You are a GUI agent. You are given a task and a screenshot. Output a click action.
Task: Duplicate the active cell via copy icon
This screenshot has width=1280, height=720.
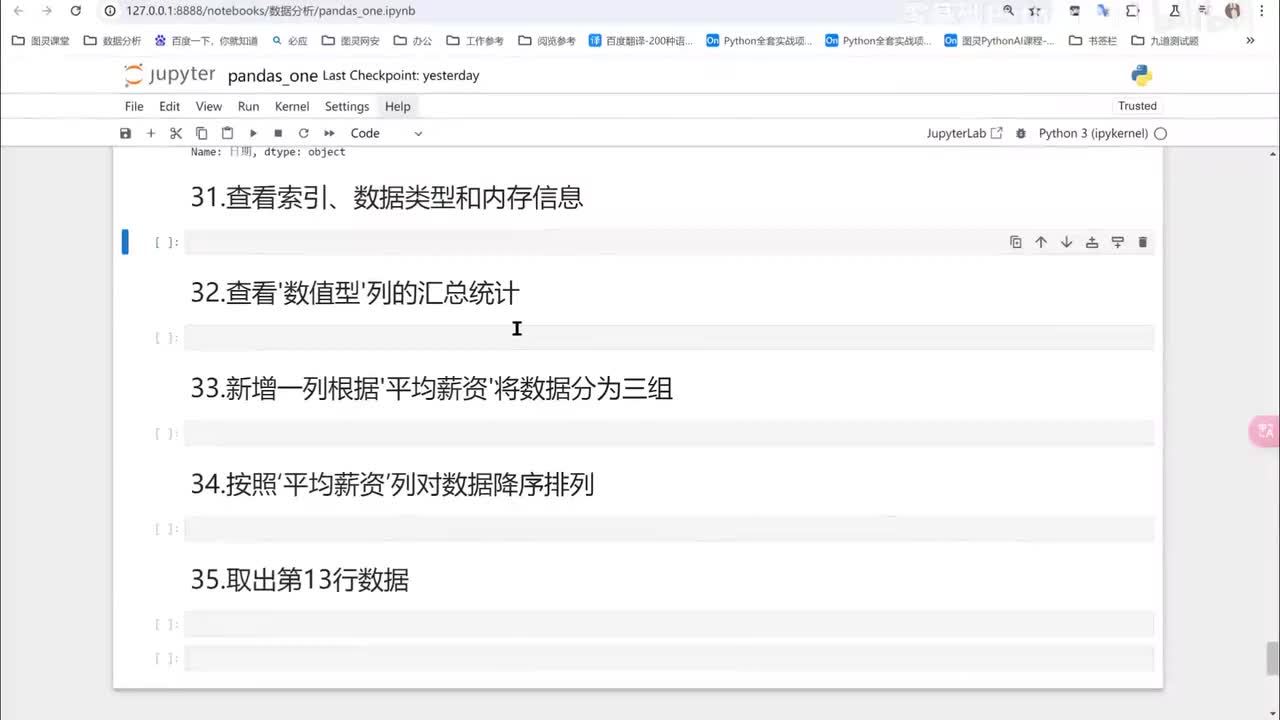1016,242
